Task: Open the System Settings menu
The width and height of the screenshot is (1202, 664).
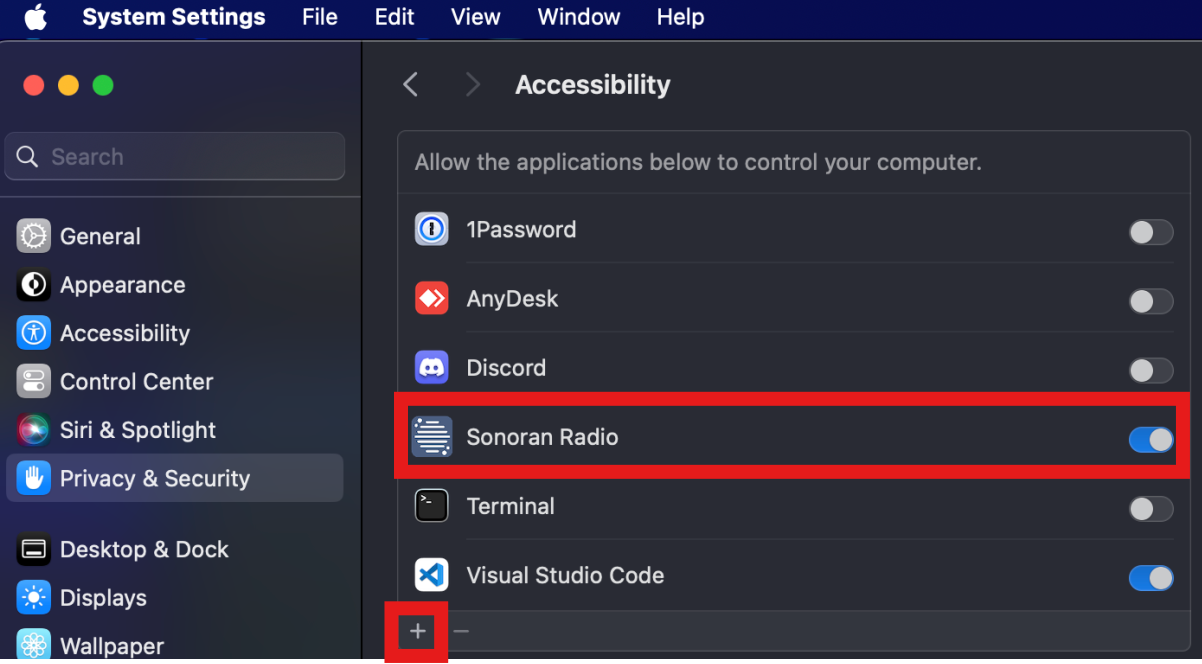Action: coord(174,17)
